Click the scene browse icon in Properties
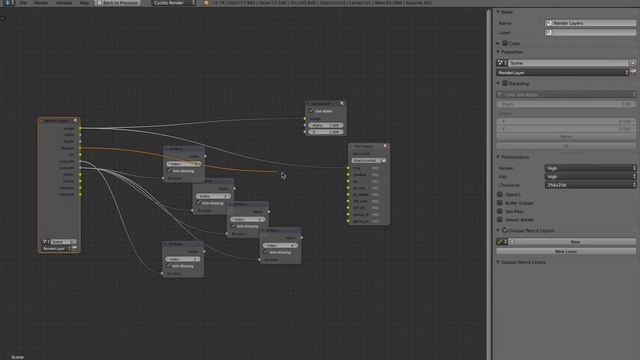 [x=502, y=63]
